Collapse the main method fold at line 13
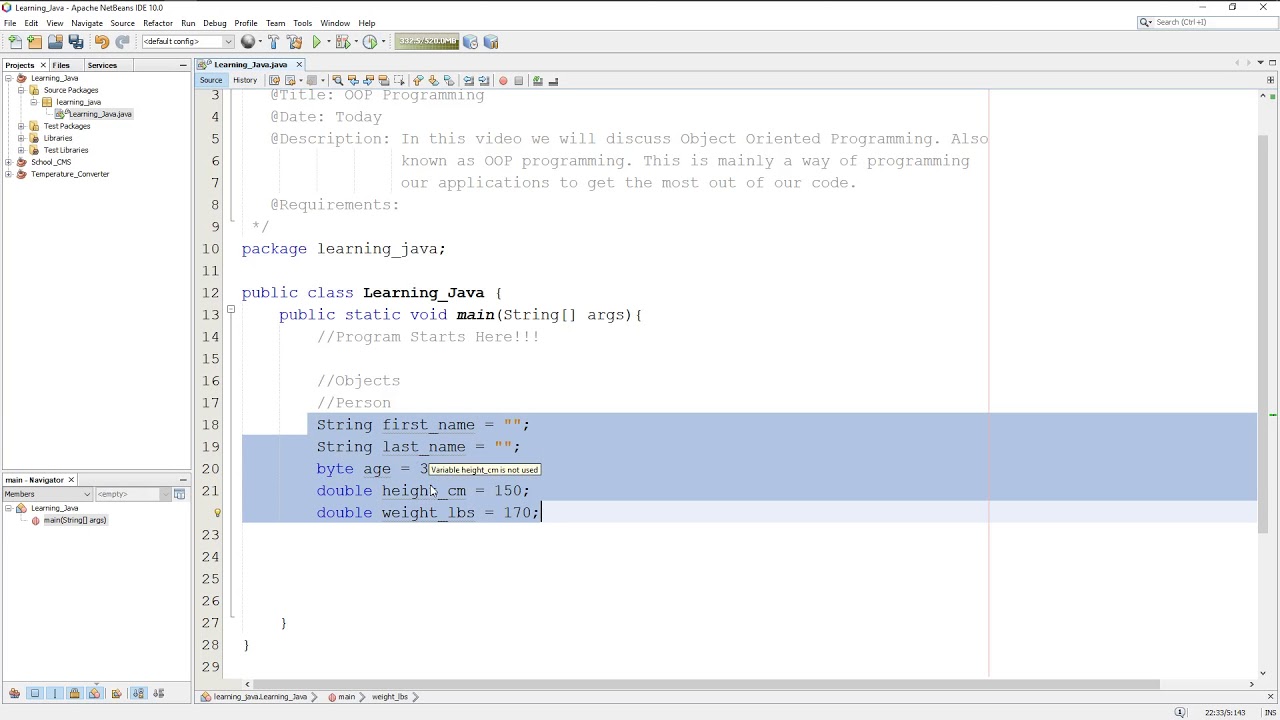This screenshot has width=1280, height=720. tap(231, 310)
